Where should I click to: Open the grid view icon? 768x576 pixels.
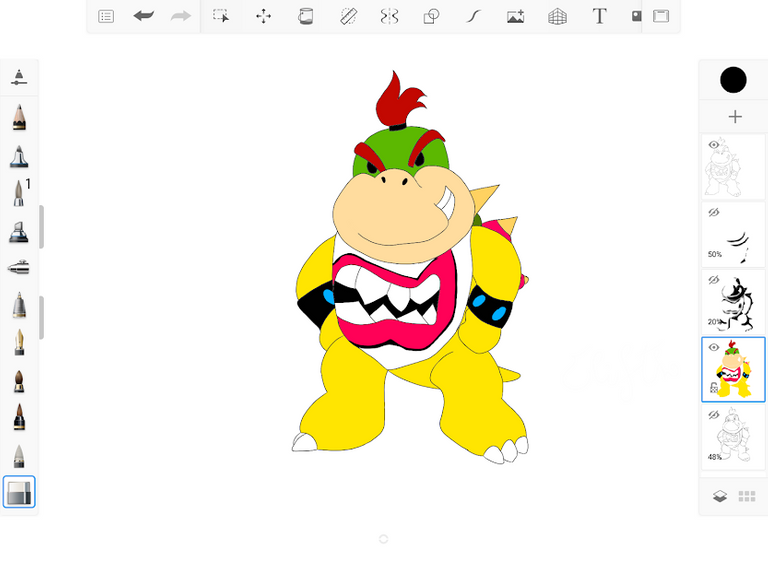[x=746, y=497]
